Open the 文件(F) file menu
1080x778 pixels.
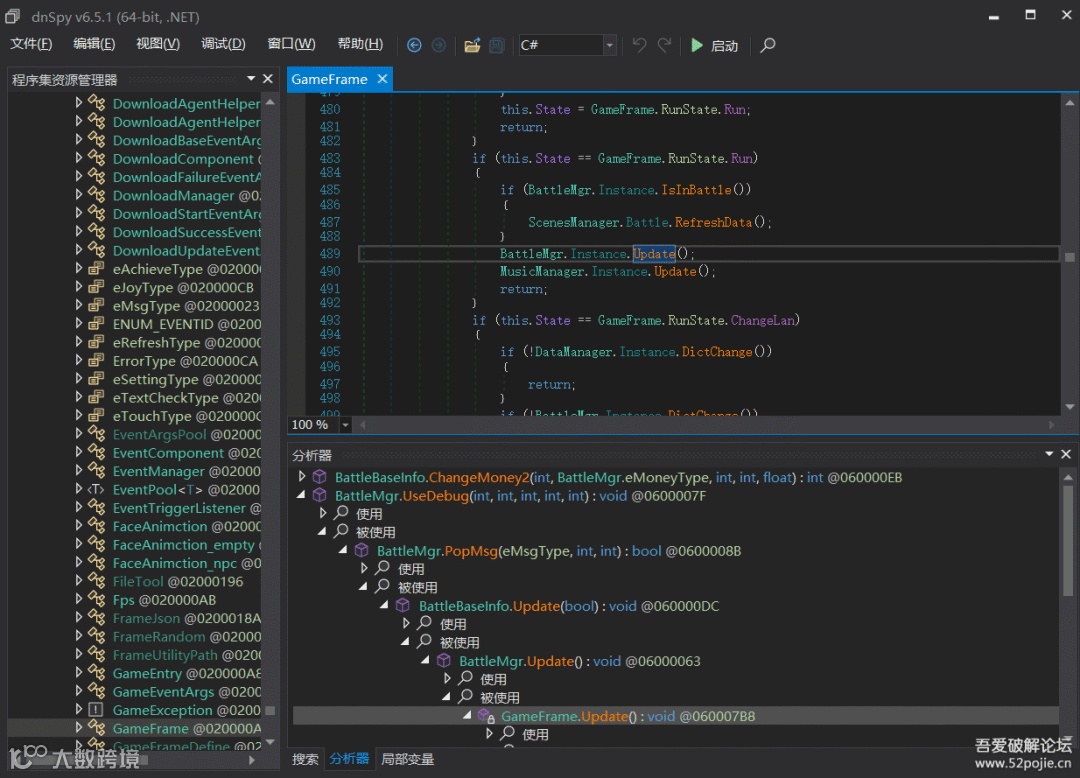(31, 44)
